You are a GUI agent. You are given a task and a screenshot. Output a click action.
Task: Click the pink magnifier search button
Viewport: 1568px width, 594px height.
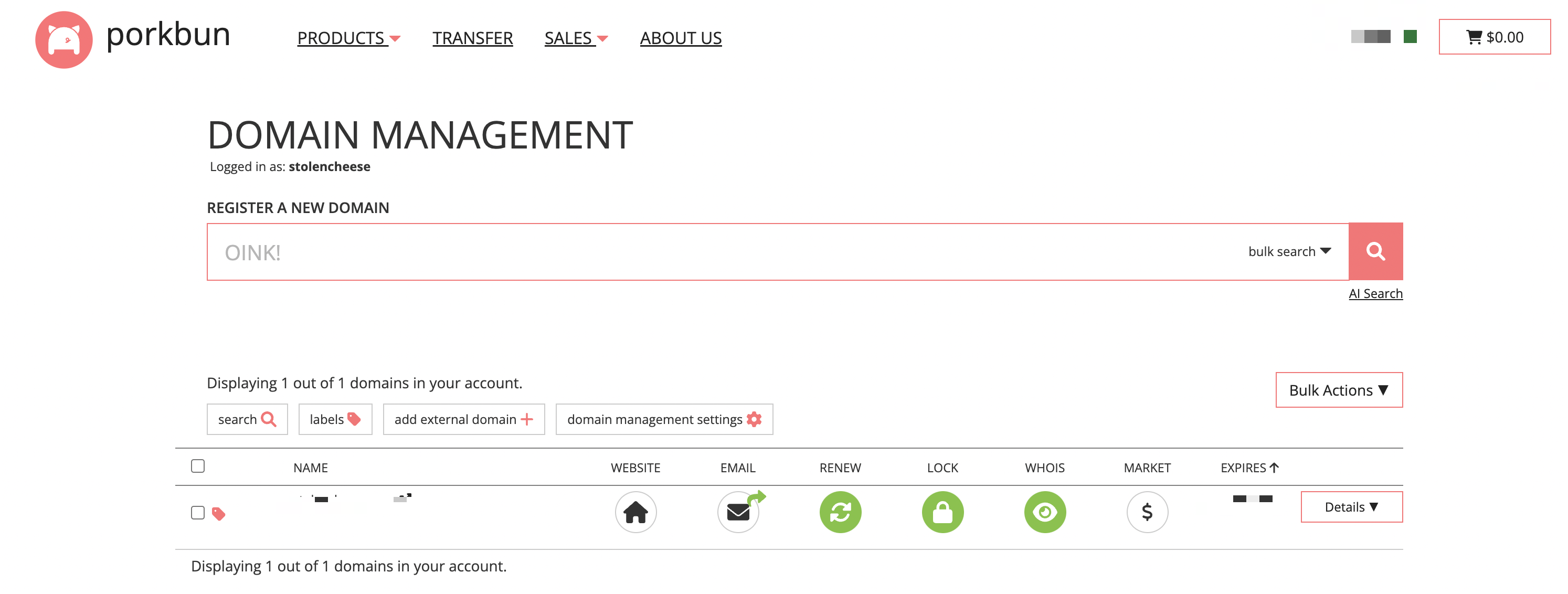click(x=1375, y=251)
